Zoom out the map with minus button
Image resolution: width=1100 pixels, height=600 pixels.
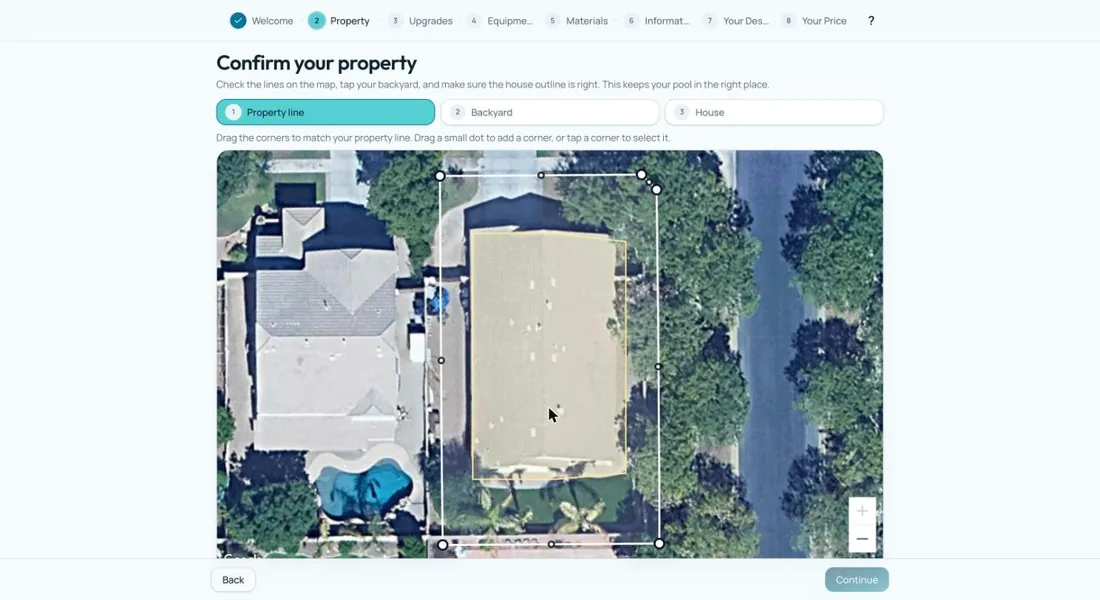click(x=862, y=539)
